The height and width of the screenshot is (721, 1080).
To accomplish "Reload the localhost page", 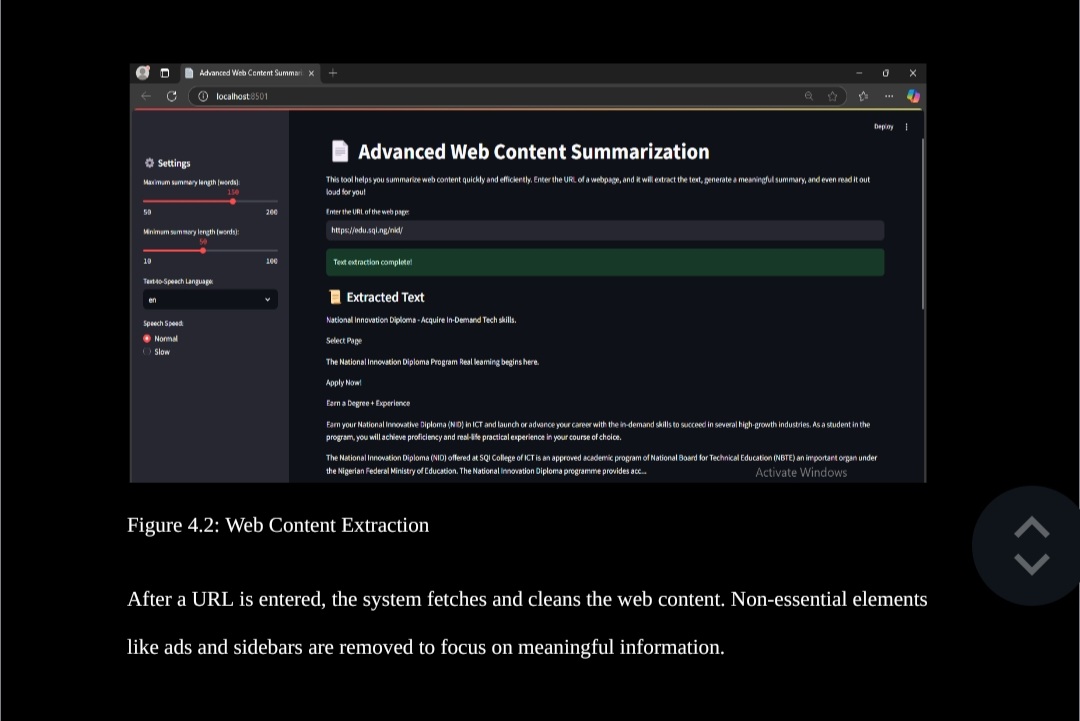I will (172, 96).
